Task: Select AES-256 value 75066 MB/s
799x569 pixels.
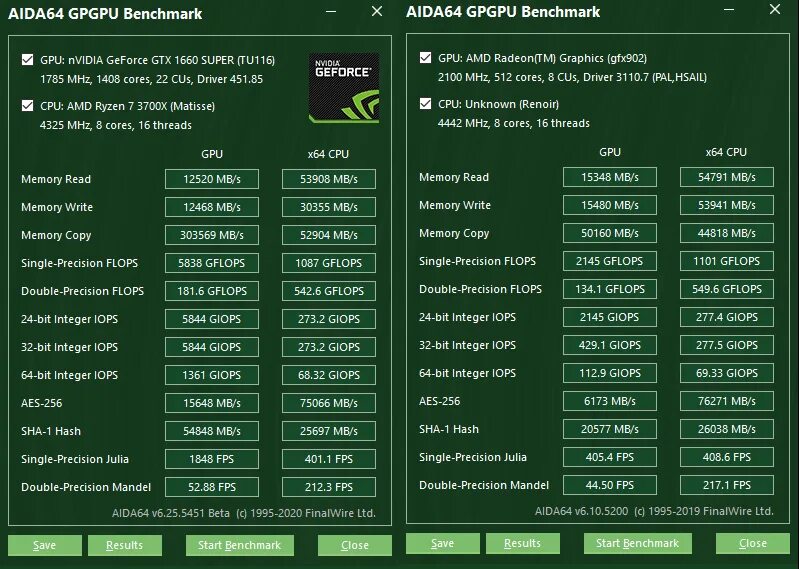Action: coord(329,403)
